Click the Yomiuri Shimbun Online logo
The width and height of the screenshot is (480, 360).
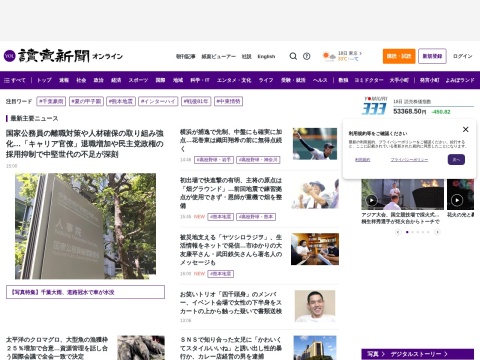[63, 56]
